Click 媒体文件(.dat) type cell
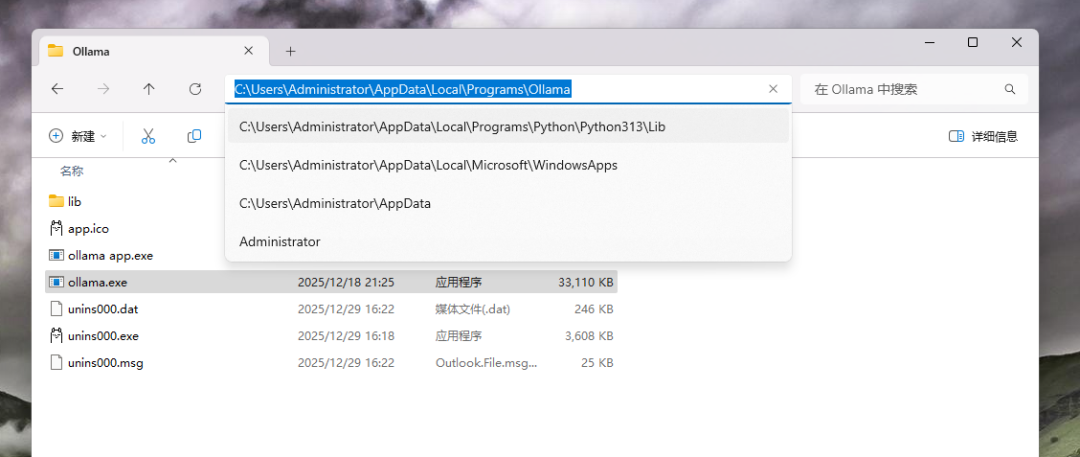This screenshot has width=1080, height=457. pos(472,309)
